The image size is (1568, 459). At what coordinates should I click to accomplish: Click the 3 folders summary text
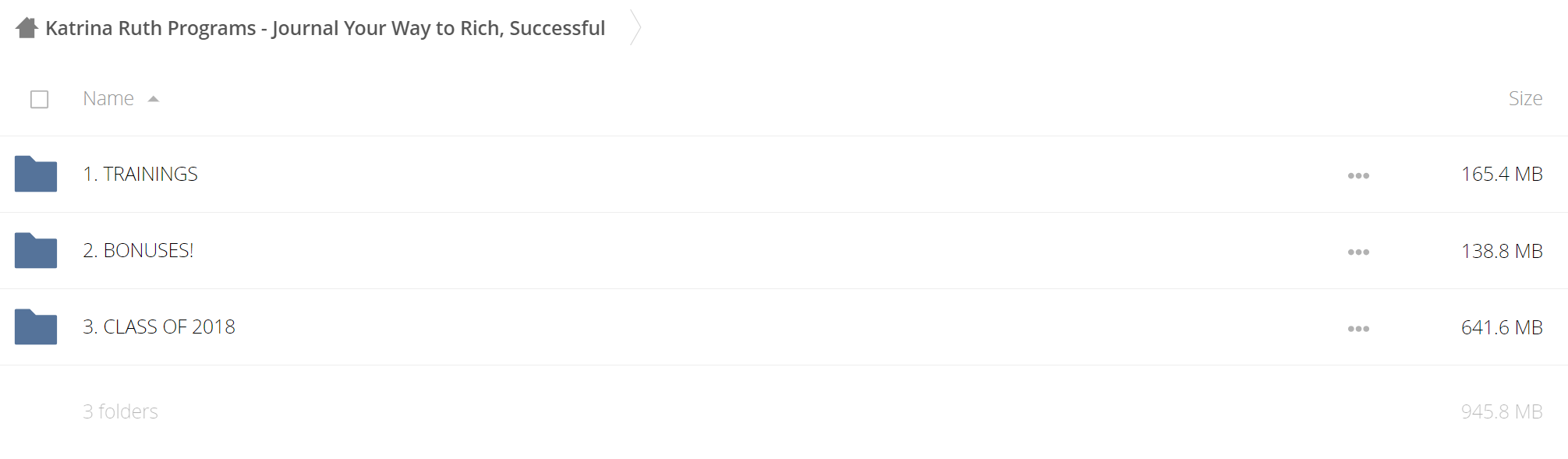[x=120, y=411]
